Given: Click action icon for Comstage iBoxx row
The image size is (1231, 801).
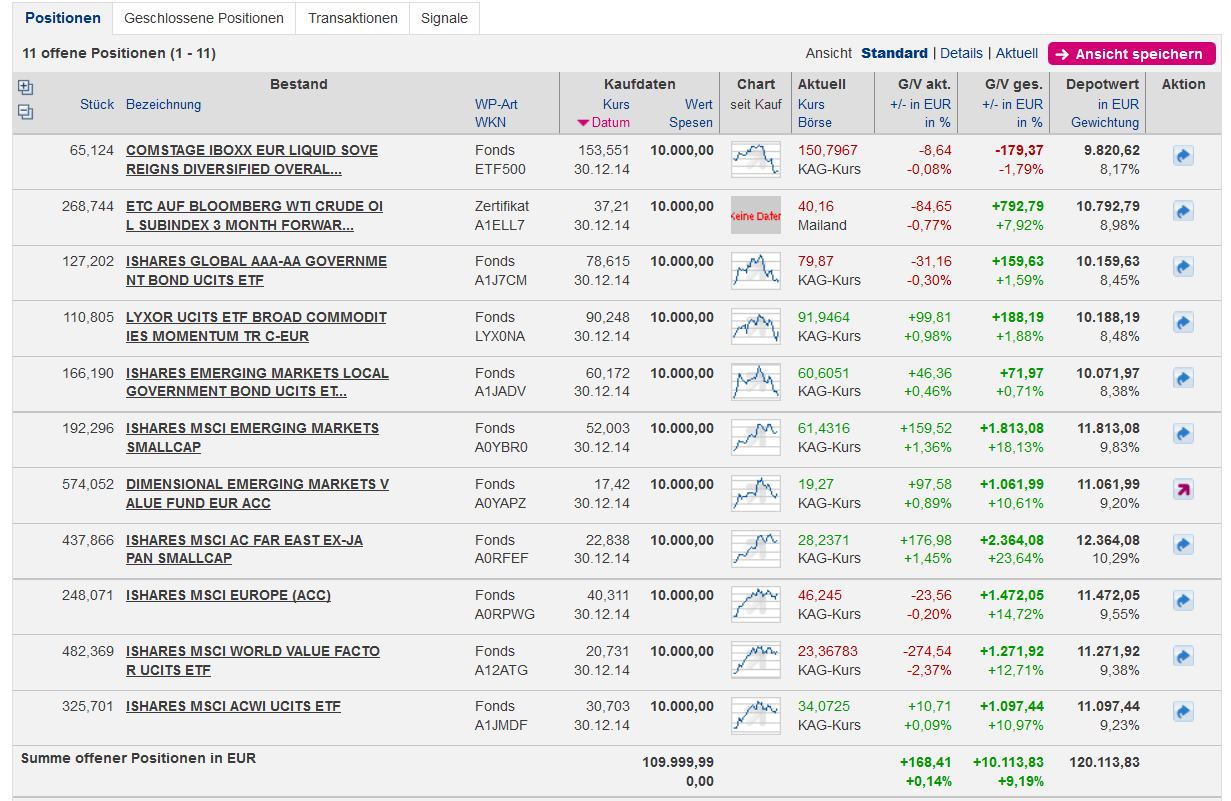Looking at the screenshot, I should 1183,157.
